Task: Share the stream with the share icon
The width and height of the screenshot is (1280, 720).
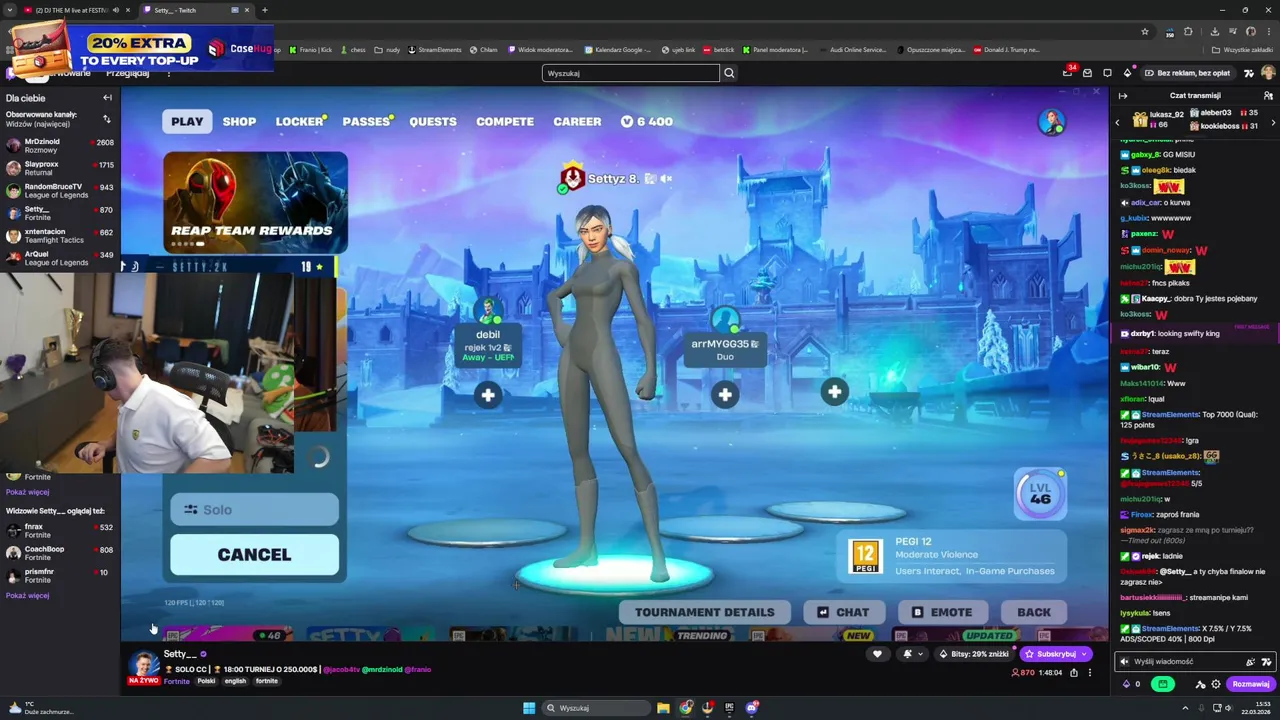Action: 1074,673
